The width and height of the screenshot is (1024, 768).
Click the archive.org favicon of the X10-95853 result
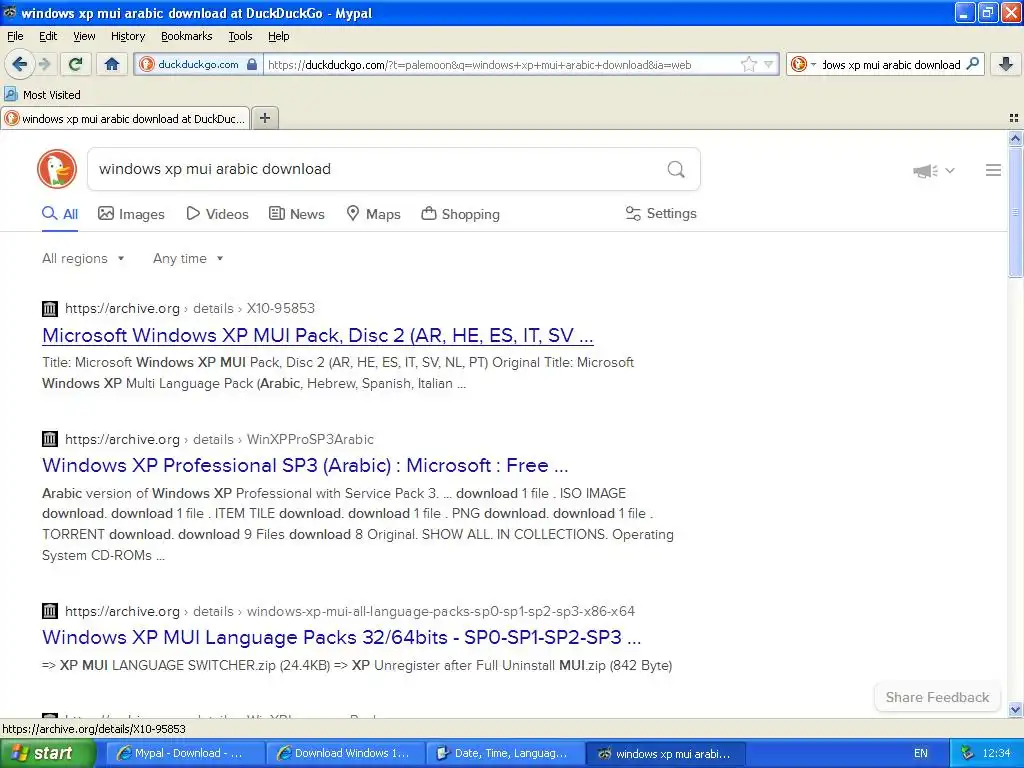[x=50, y=308]
